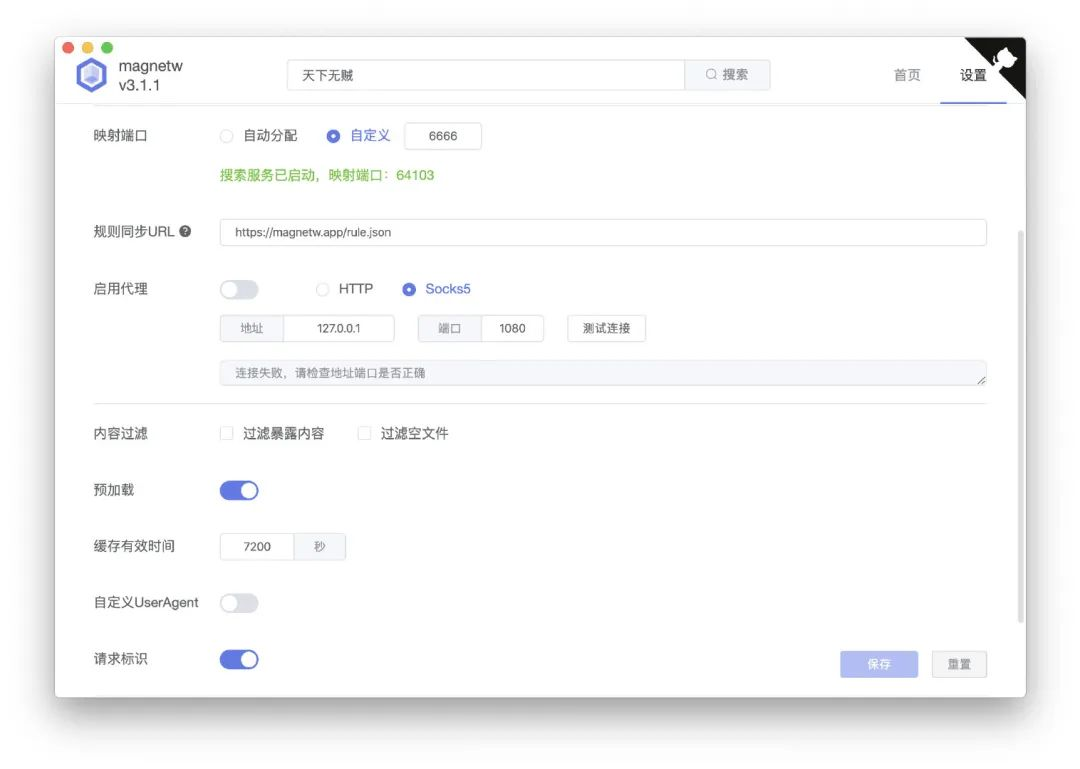Screen dimensions: 1080x769
Task: Switch to the 首页 menu item
Action: [x=906, y=75]
